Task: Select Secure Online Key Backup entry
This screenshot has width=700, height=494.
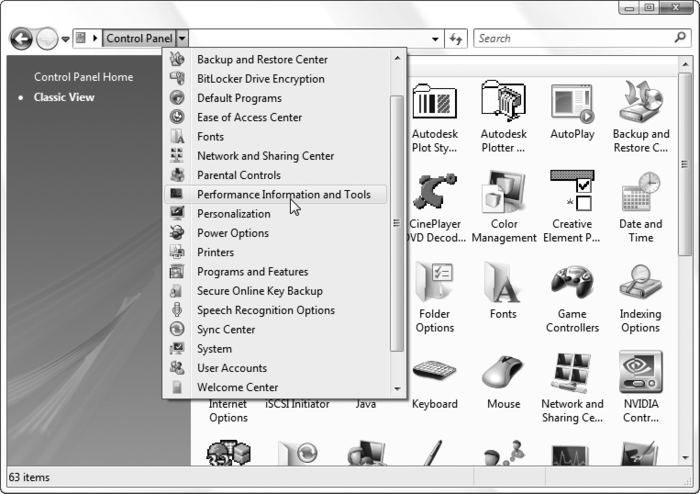Action: [275, 291]
